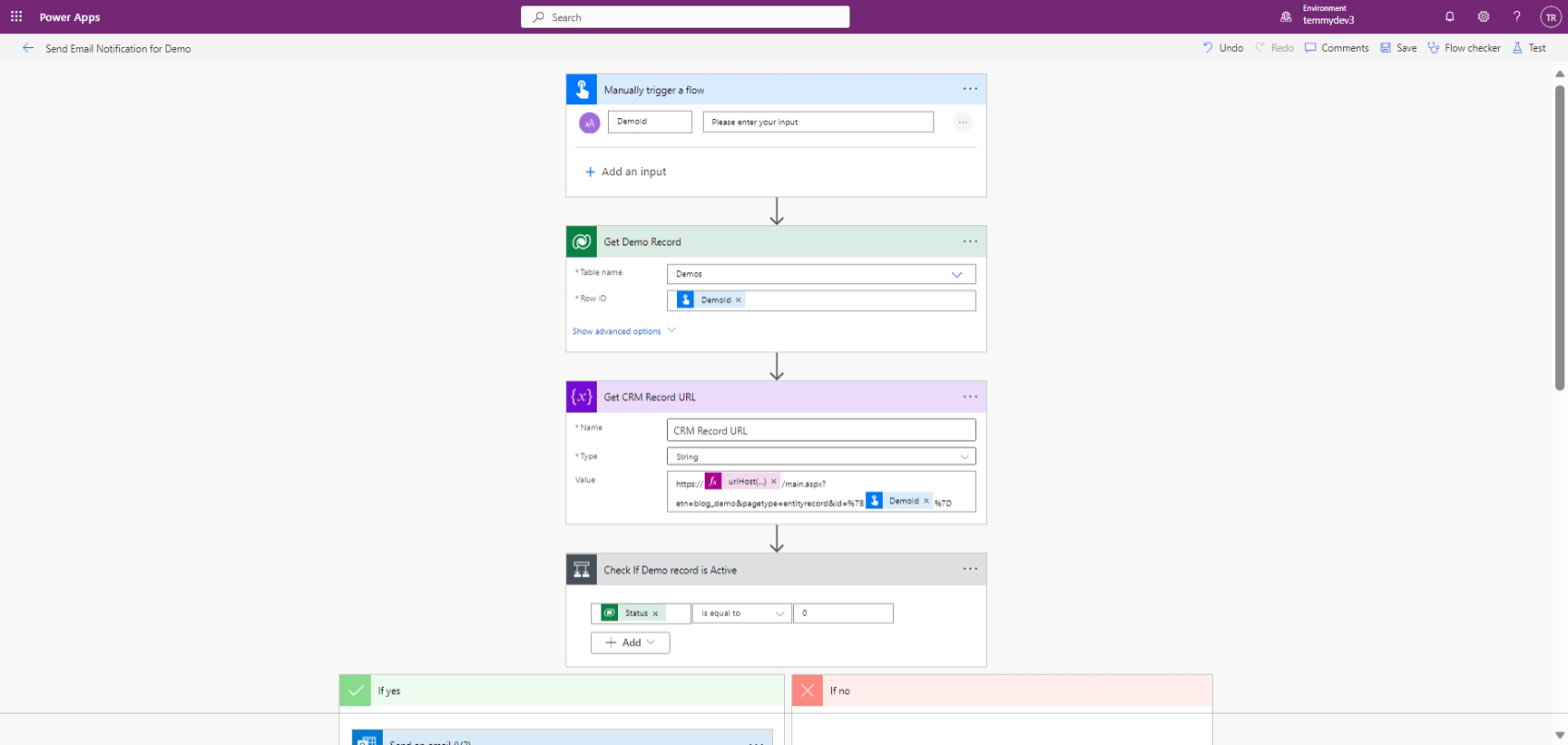1568x745 pixels.
Task: Open the Get CRM Record URL ellipsis menu
Action: coord(970,397)
